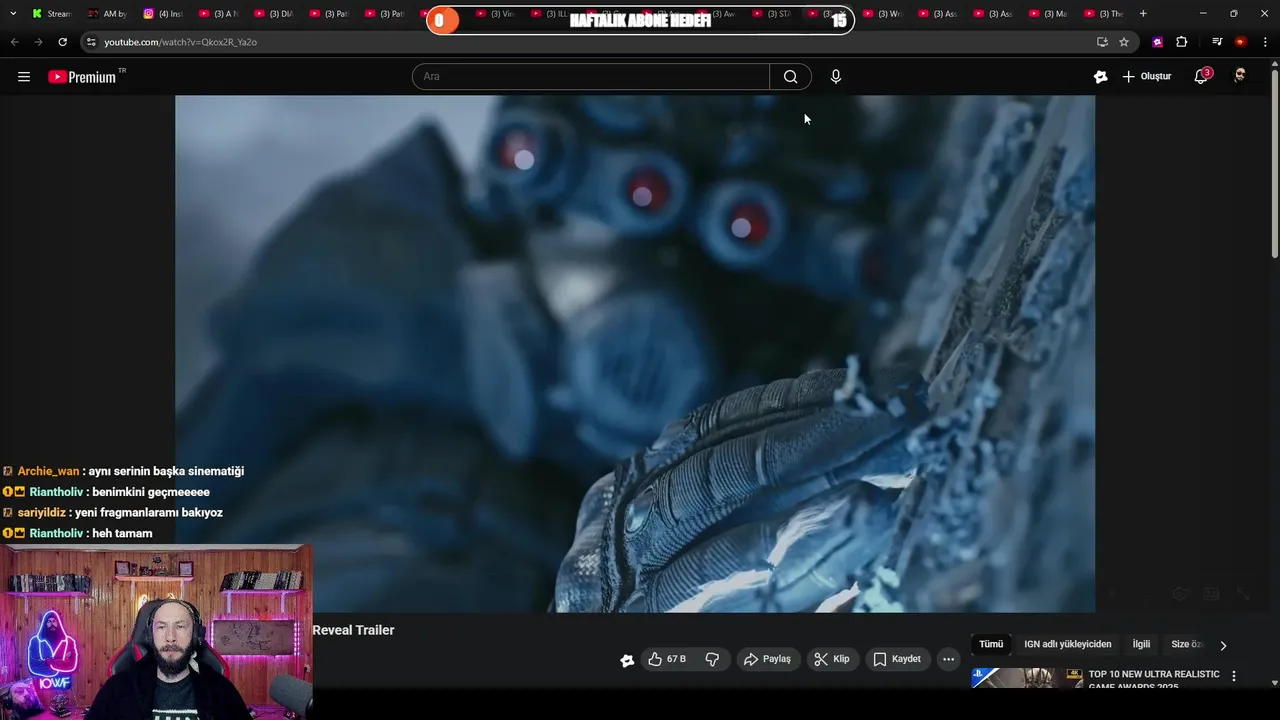Select the IGN adlı yükleyiciden chip
This screenshot has width=1280, height=720.
coord(1067,645)
